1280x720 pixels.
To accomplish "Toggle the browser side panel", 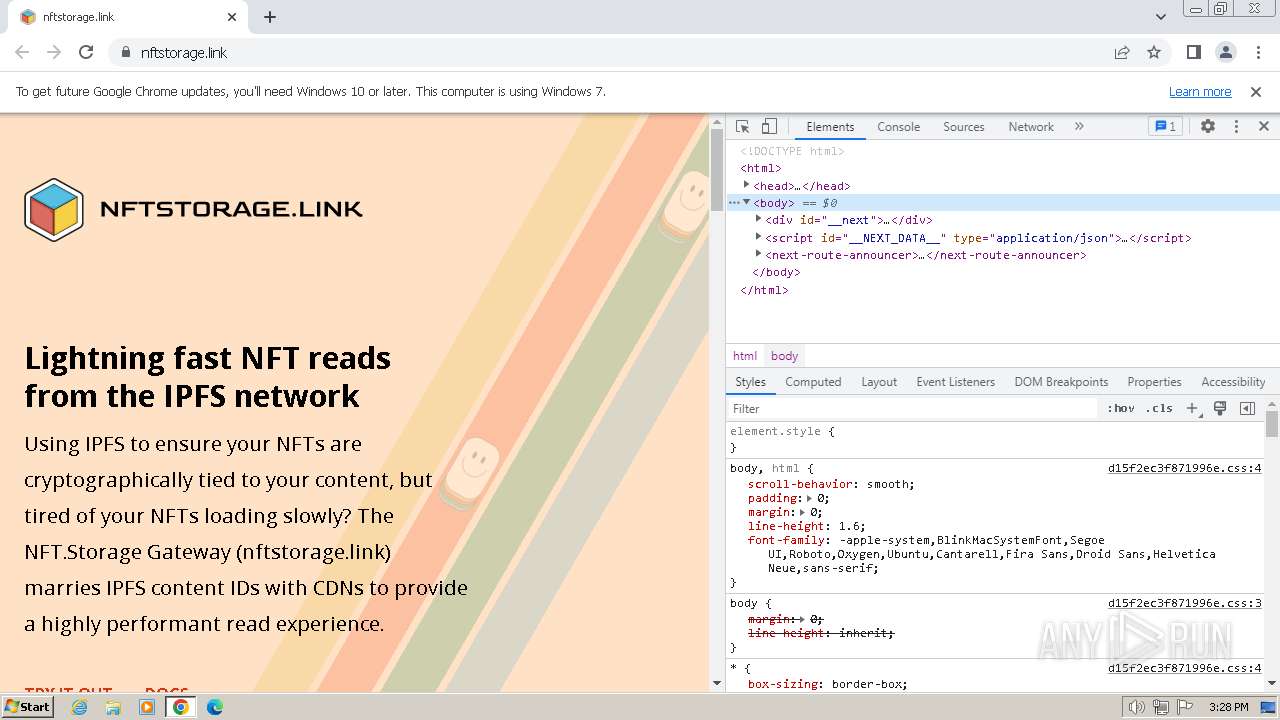I will 1193,52.
